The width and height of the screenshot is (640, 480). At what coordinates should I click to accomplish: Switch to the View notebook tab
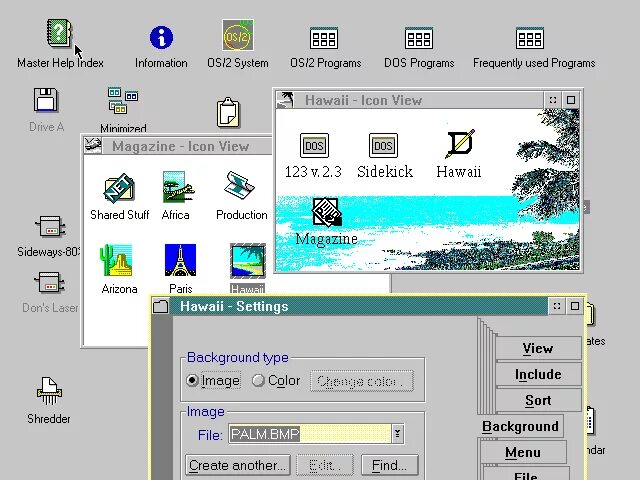(538, 348)
